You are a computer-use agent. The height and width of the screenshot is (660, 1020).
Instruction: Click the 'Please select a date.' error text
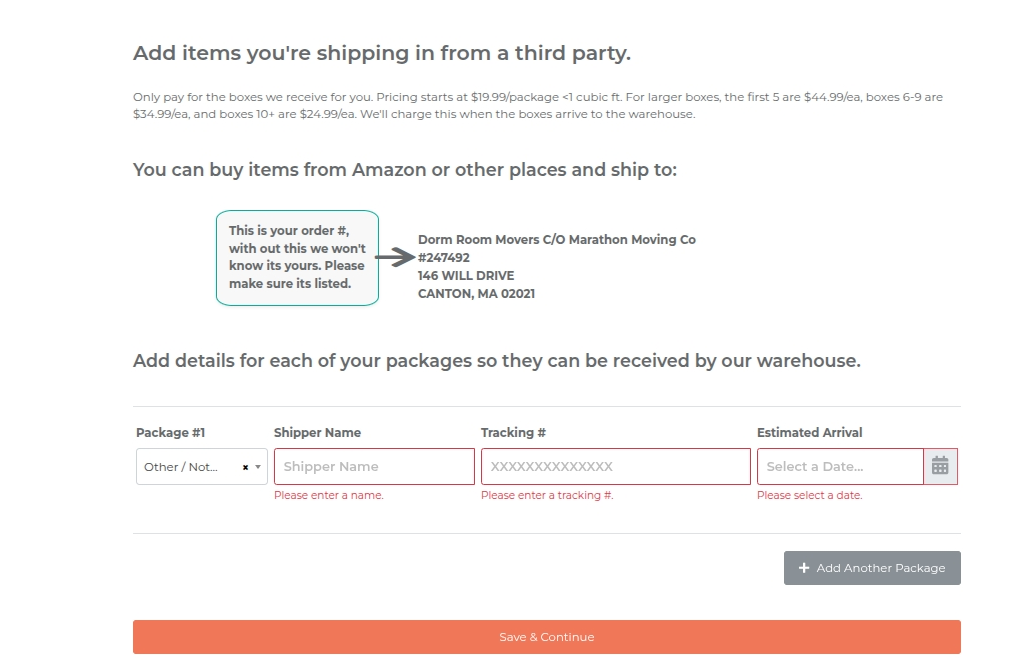(x=809, y=495)
